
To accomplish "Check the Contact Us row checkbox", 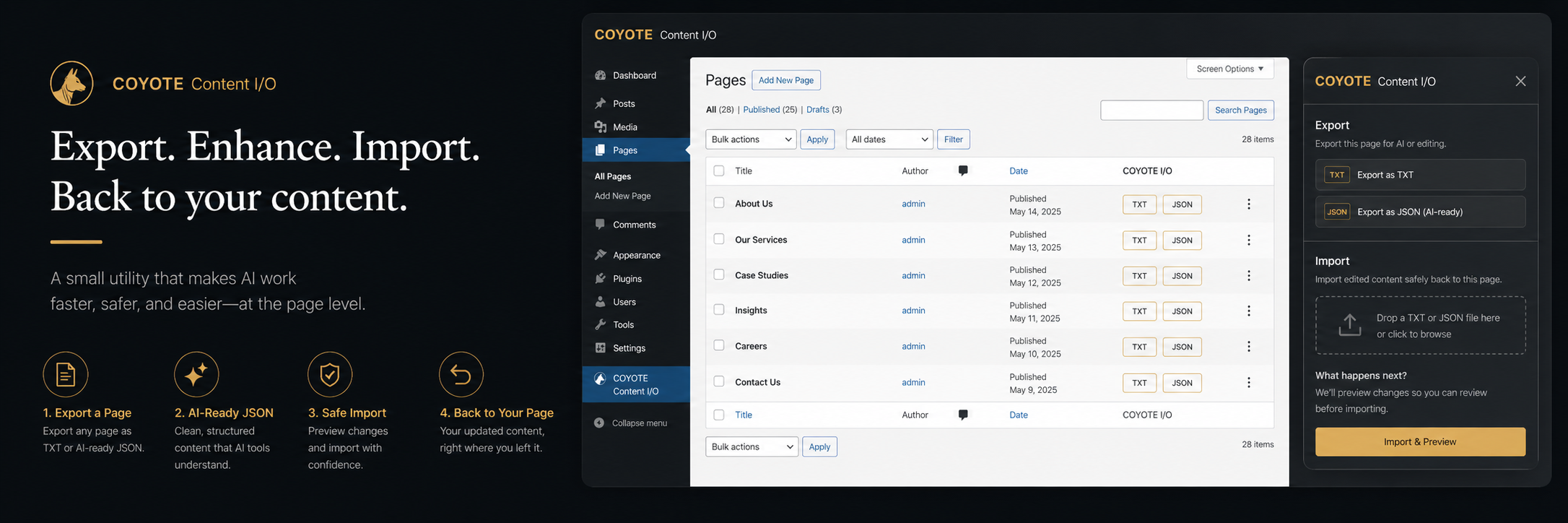I will pyautogui.click(x=718, y=381).
